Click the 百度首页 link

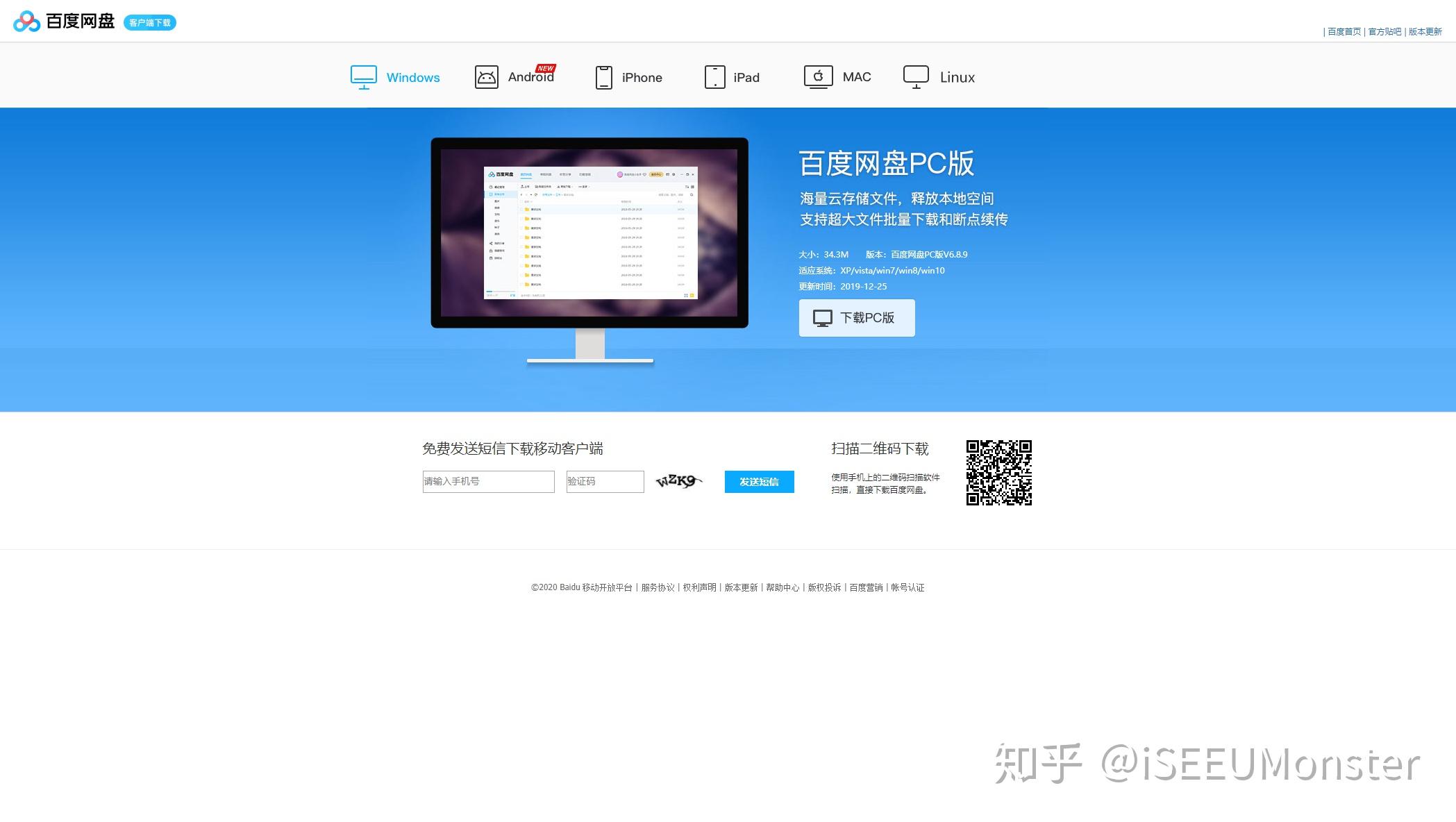pos(1345,31)
